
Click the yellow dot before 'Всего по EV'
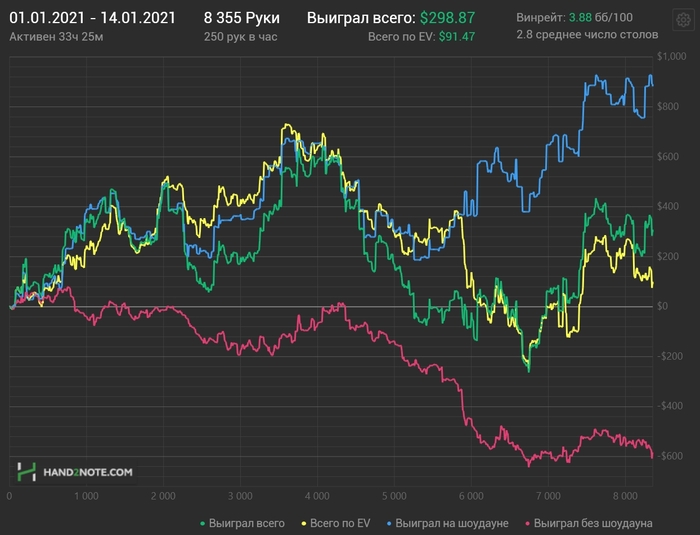click(x=304, y=523)
